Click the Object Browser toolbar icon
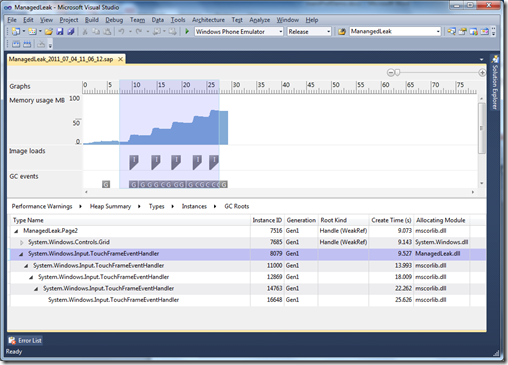 (473, 32)
